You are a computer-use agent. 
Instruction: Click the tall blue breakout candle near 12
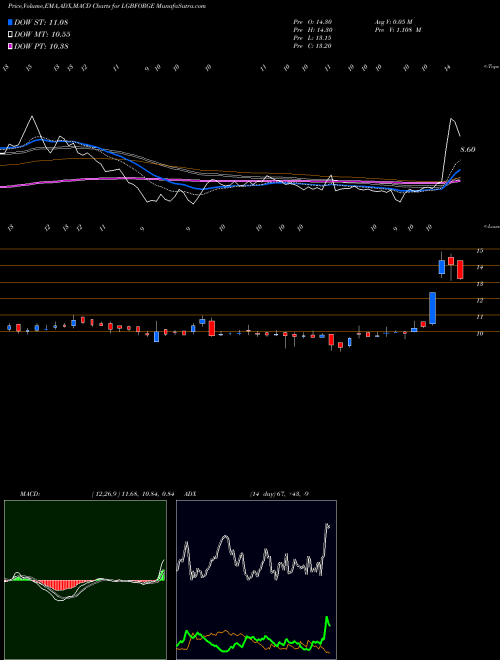(432, 308)
